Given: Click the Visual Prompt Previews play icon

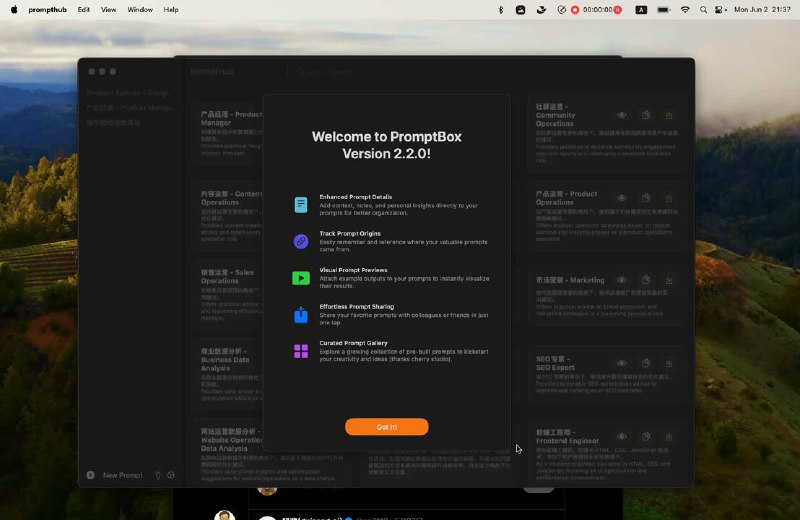Looking at the screenshot, I should pos(301,278).
